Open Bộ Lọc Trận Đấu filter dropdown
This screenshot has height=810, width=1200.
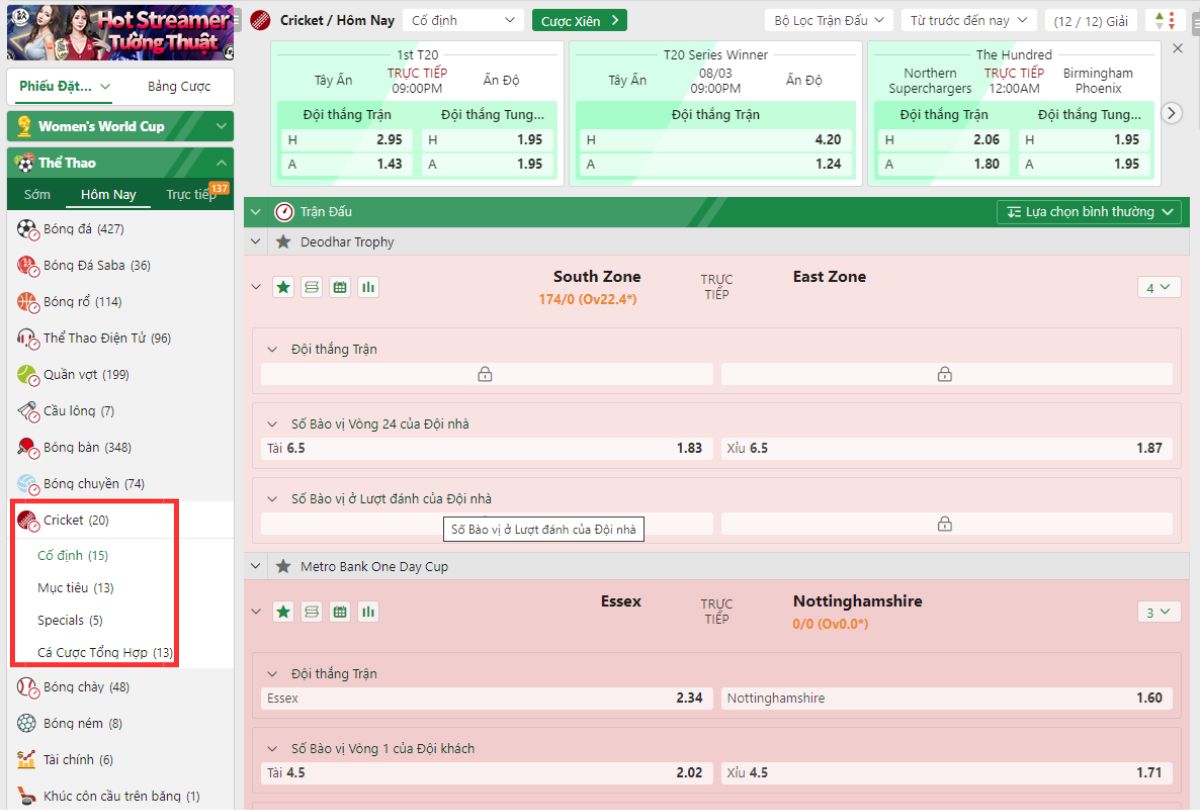(829, 20)
